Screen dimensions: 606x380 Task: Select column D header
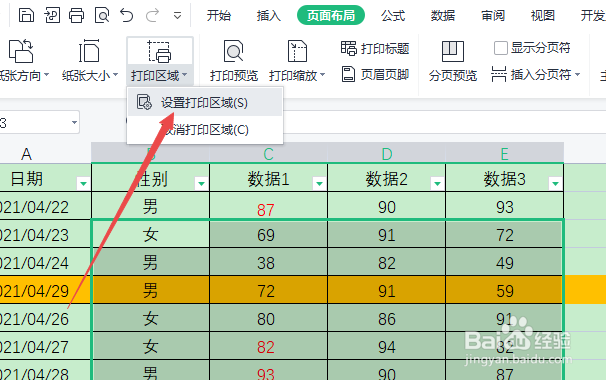[386, 154]
